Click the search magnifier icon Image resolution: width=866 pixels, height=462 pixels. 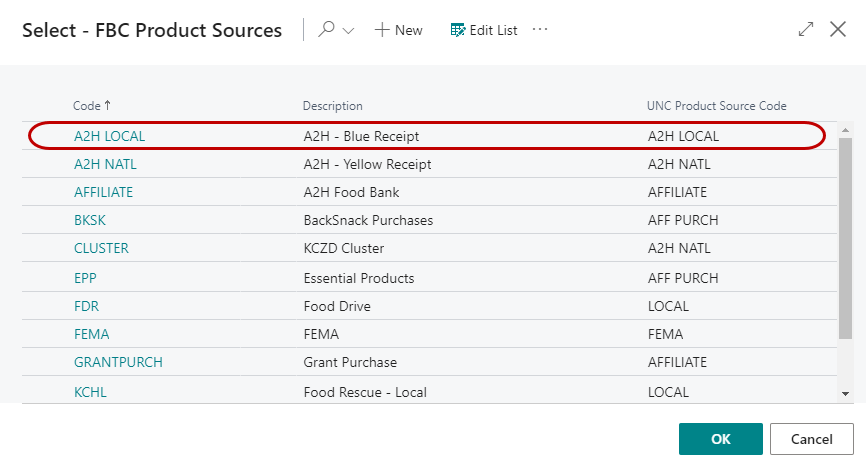pyautogui.click(x=326, y=30)
